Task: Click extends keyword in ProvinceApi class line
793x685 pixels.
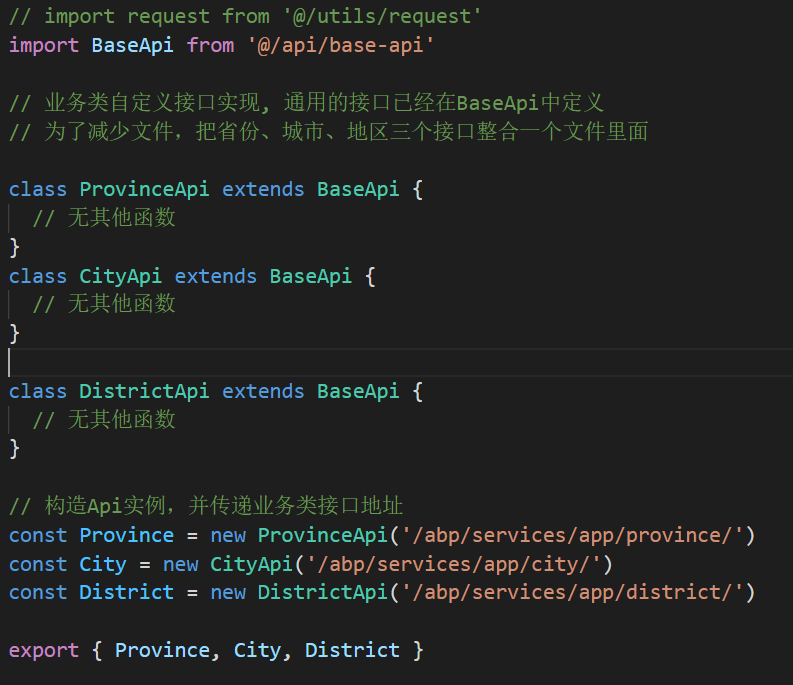Action: click(x=263, y=190)
